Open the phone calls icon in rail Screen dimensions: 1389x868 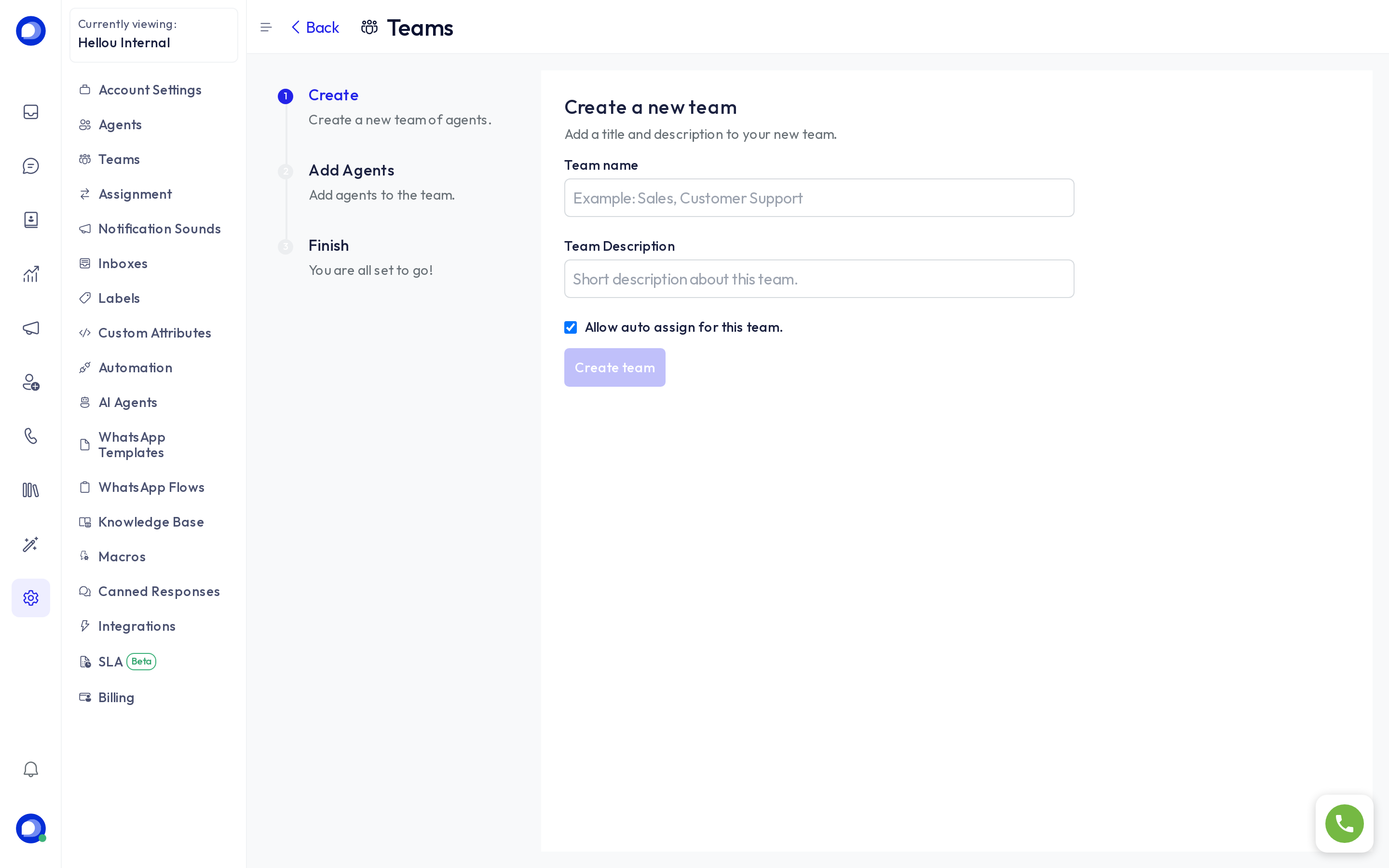(30, 436)
